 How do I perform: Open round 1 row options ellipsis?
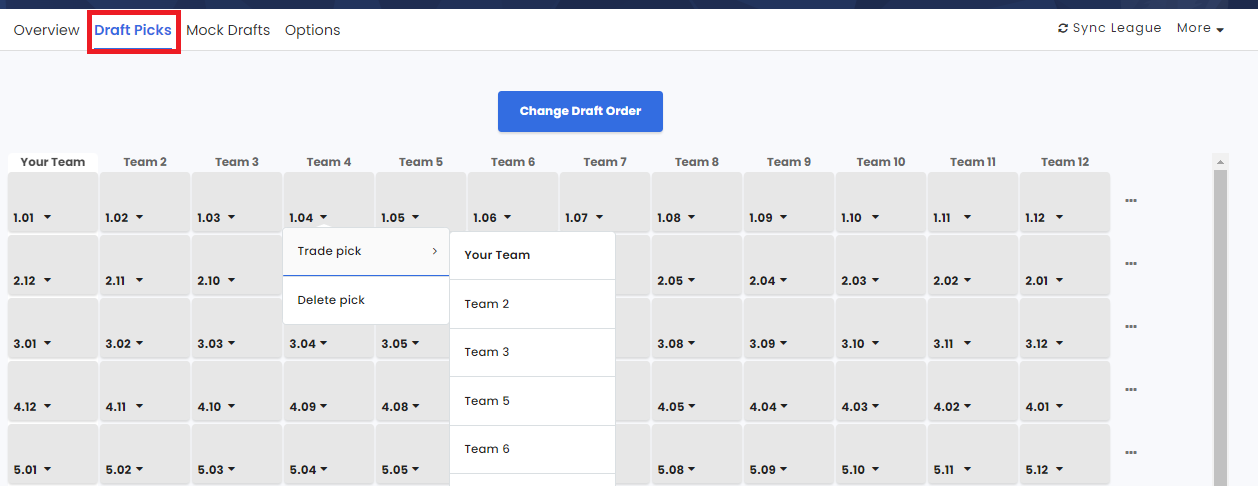pos(1131,201)
